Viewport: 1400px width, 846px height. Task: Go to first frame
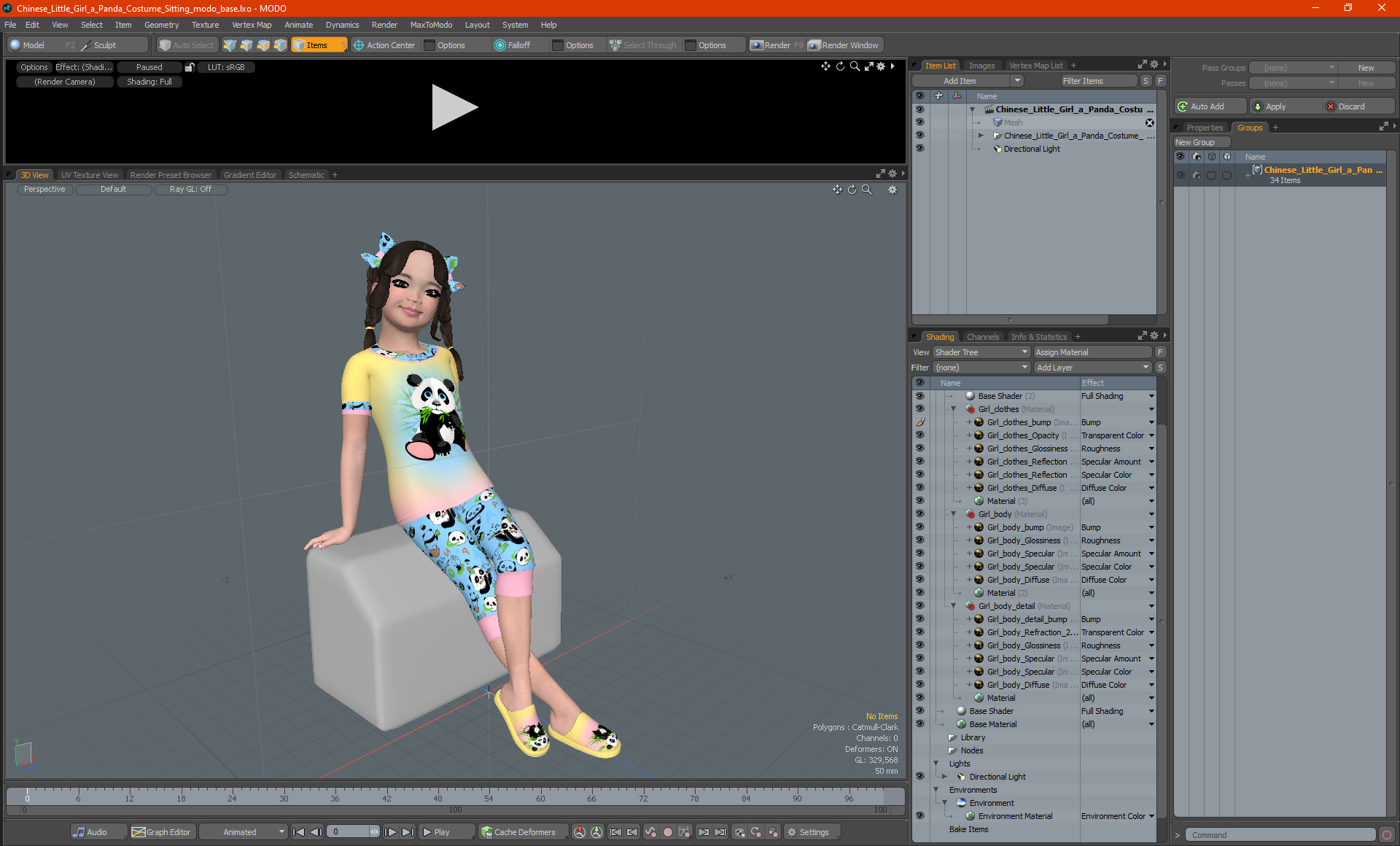click(298, 832)
